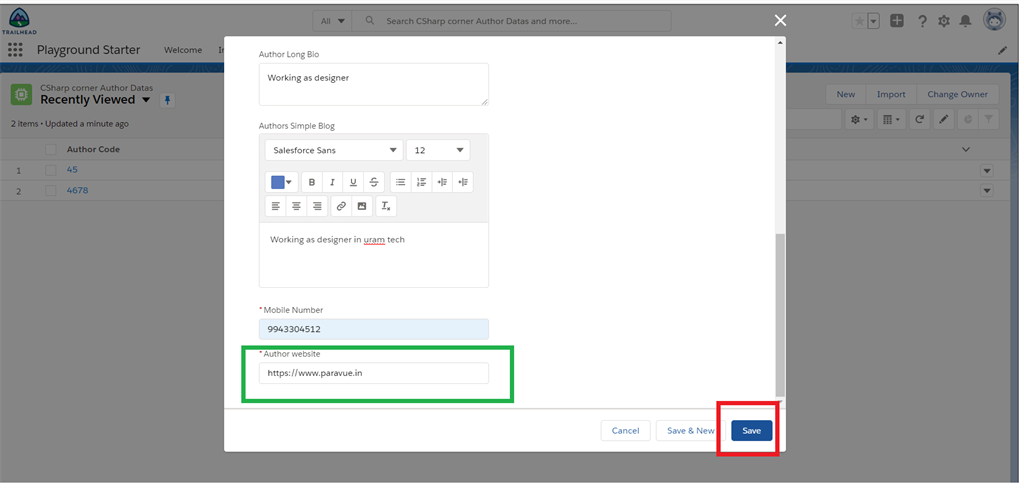The height and width of the screenshot is (488, 1024).
Task: Click into the Authors Simple Blog editor body
Action: (374, 255)
